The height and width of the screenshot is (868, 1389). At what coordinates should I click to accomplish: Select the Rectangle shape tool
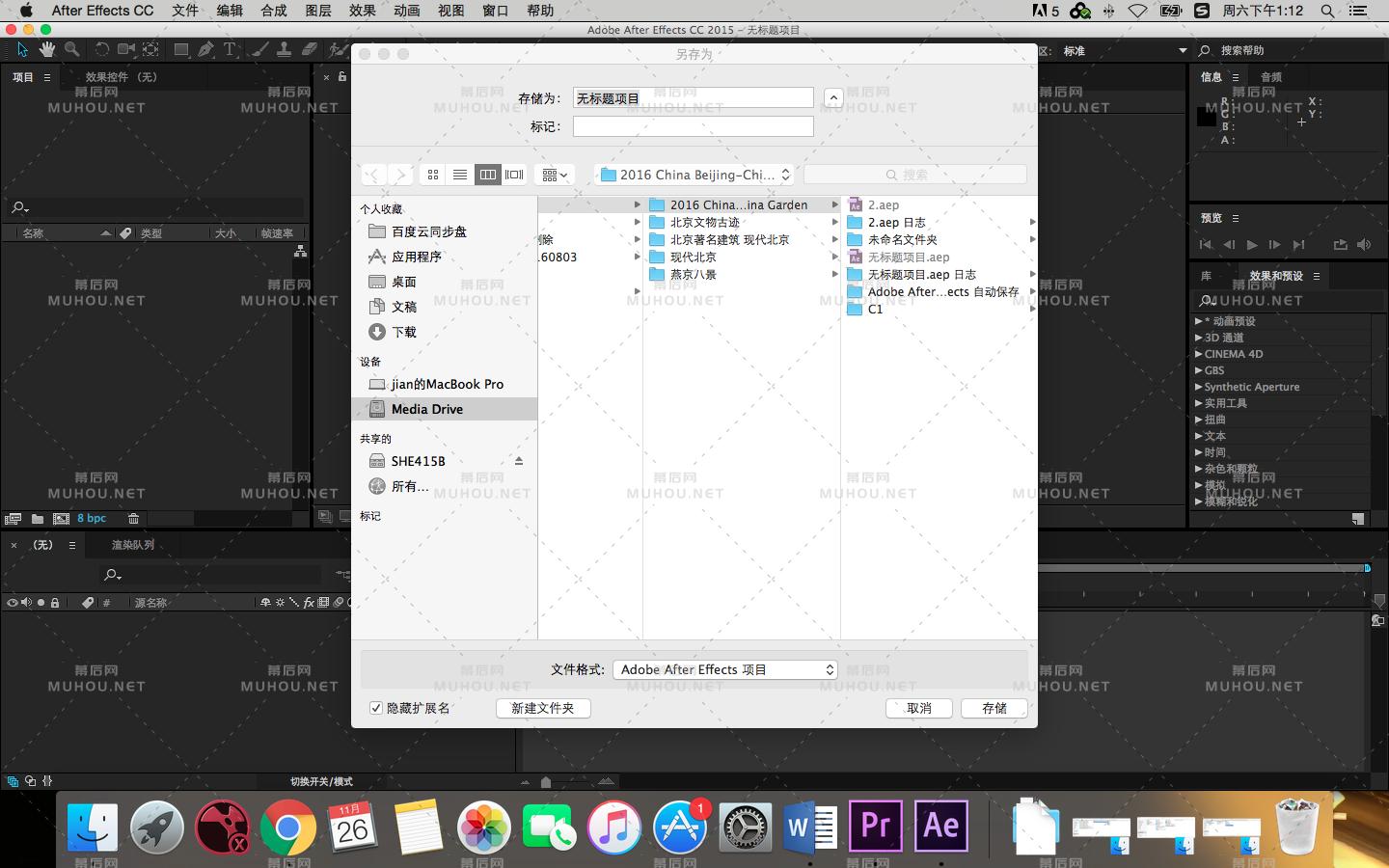181,49
